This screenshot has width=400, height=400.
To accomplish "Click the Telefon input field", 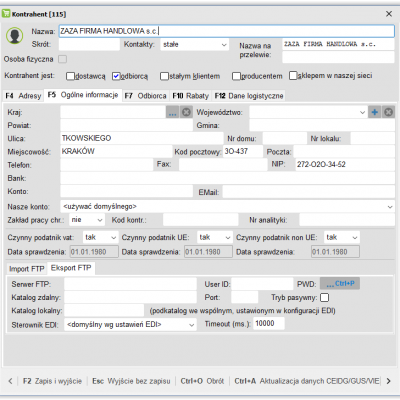I will 106,165.
